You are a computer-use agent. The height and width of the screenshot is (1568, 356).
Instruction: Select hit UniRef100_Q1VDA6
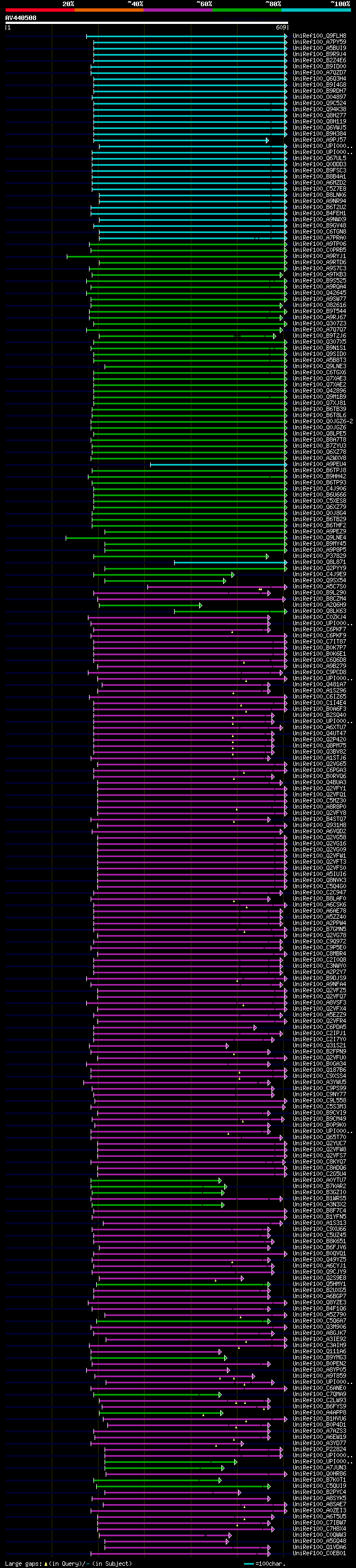click(x=319, y=1547)
